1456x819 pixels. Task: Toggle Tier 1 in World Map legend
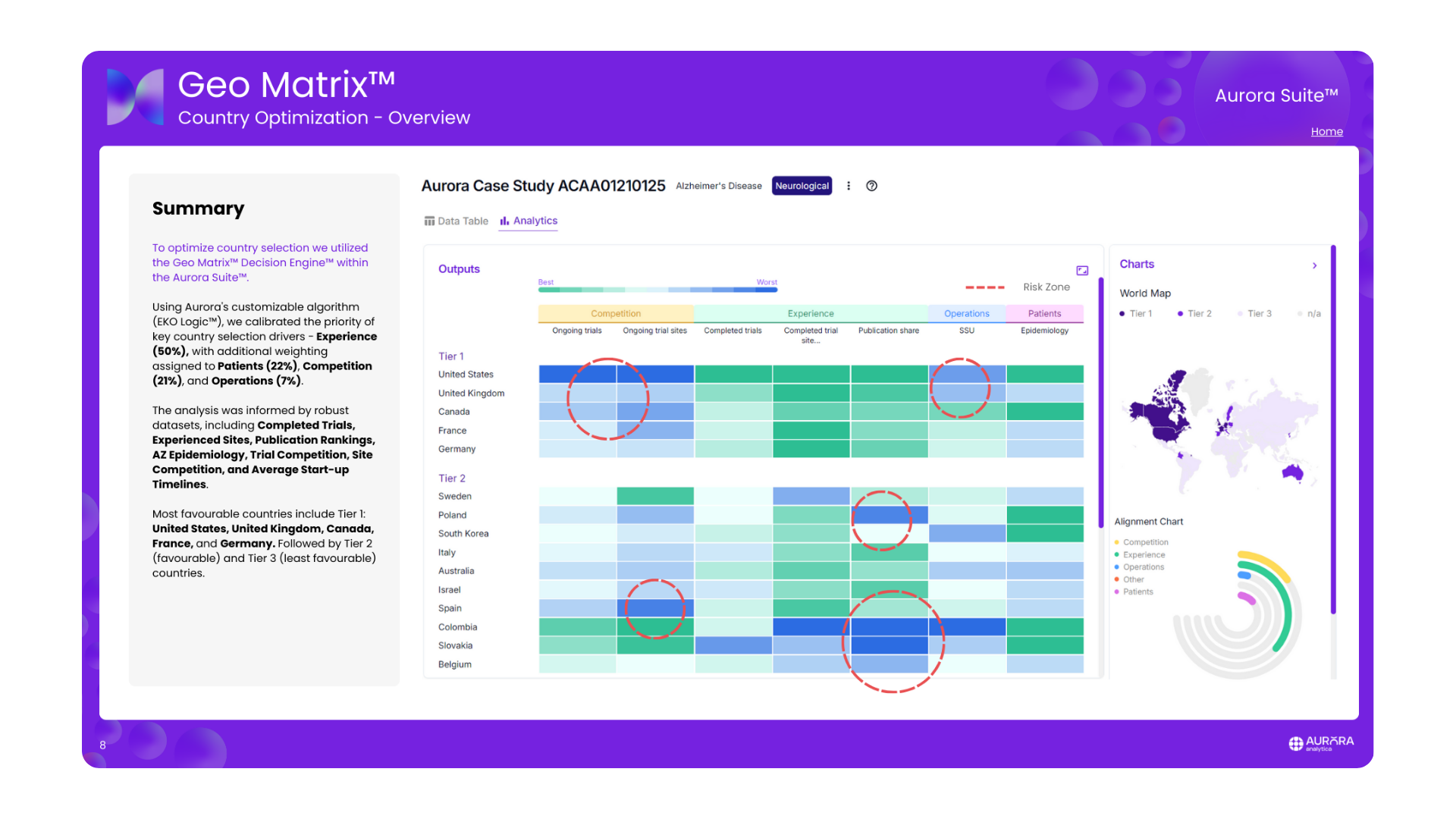tap(1136, 314)
